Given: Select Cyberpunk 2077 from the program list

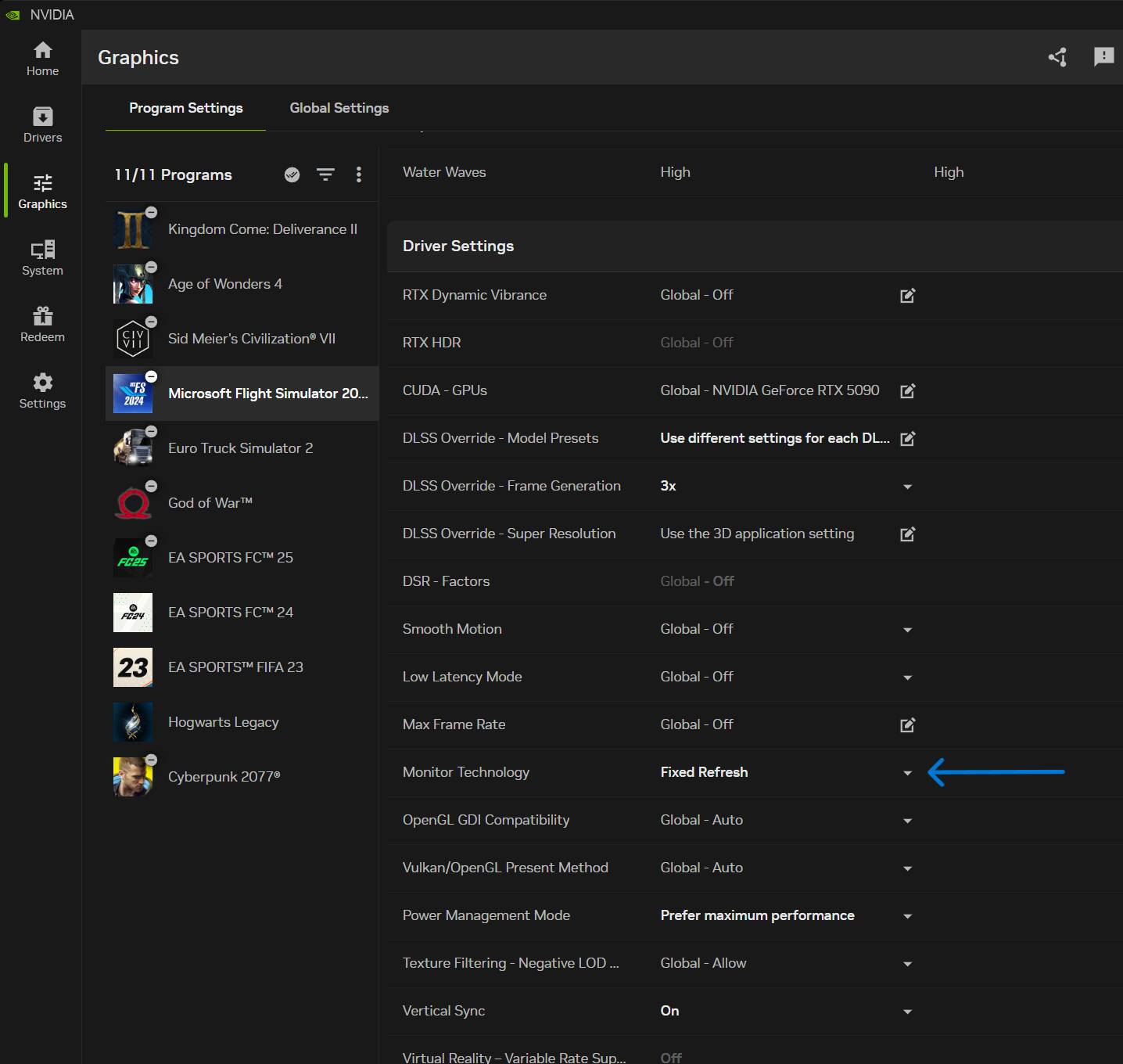Looking at the screenshot, I should [224, 776].
